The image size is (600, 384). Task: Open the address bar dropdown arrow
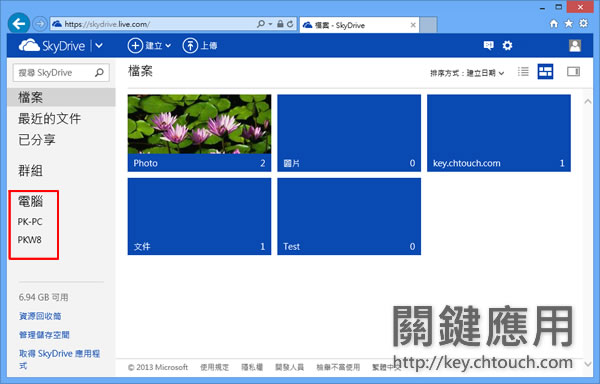tap(270, 24)
